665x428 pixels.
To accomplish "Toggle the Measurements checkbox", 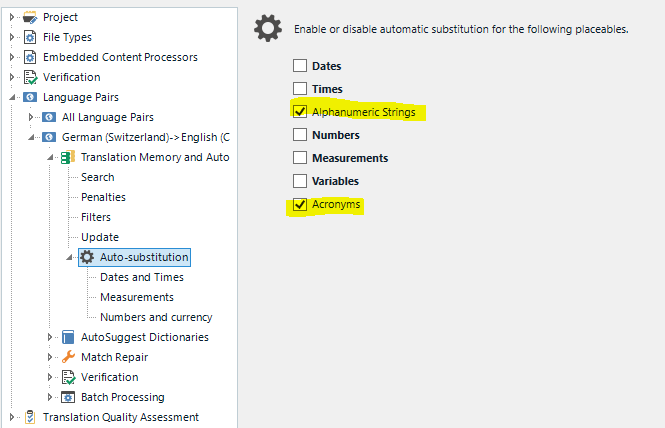I will [299, 158].
